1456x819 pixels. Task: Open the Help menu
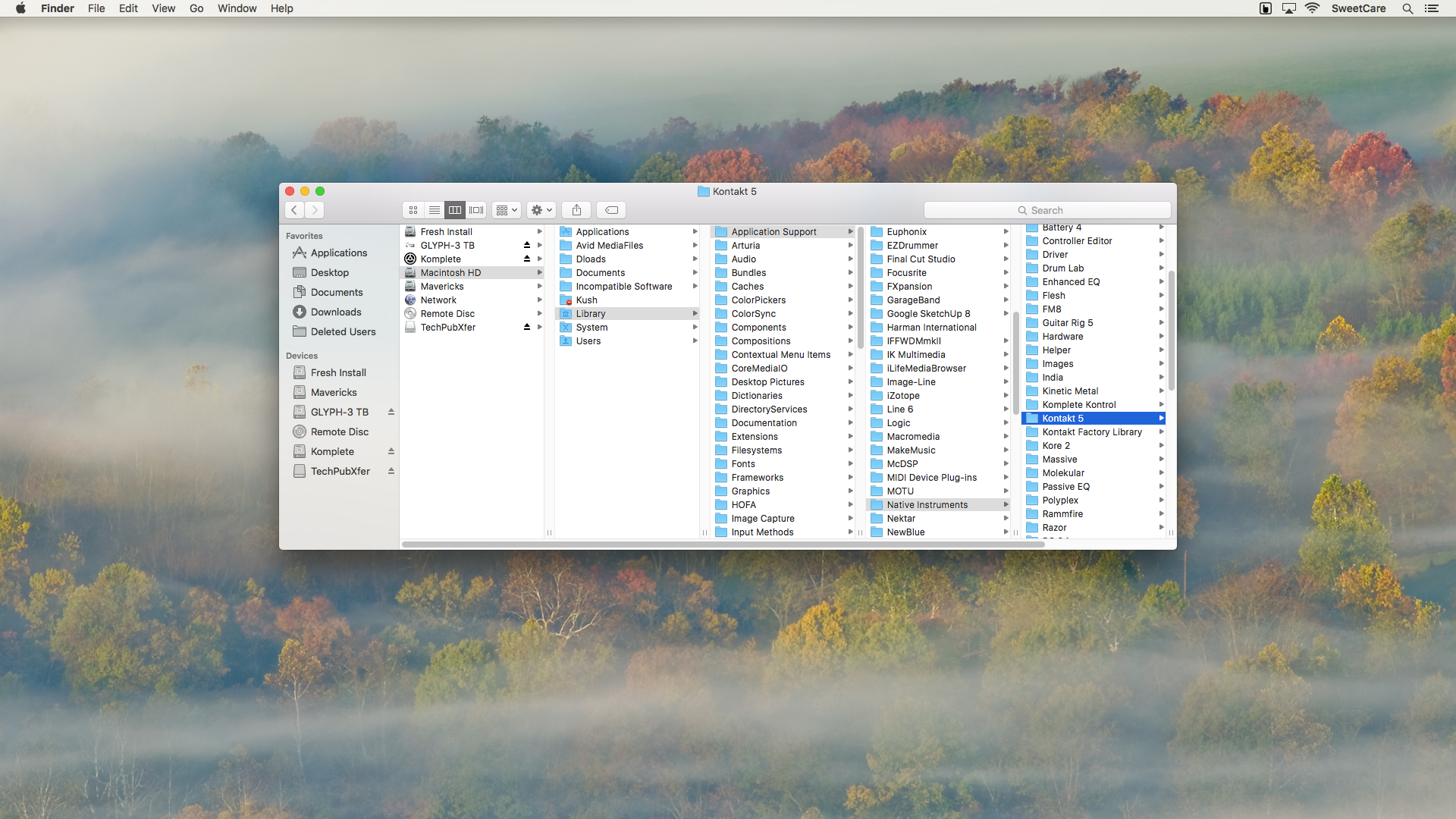(281, 8)
